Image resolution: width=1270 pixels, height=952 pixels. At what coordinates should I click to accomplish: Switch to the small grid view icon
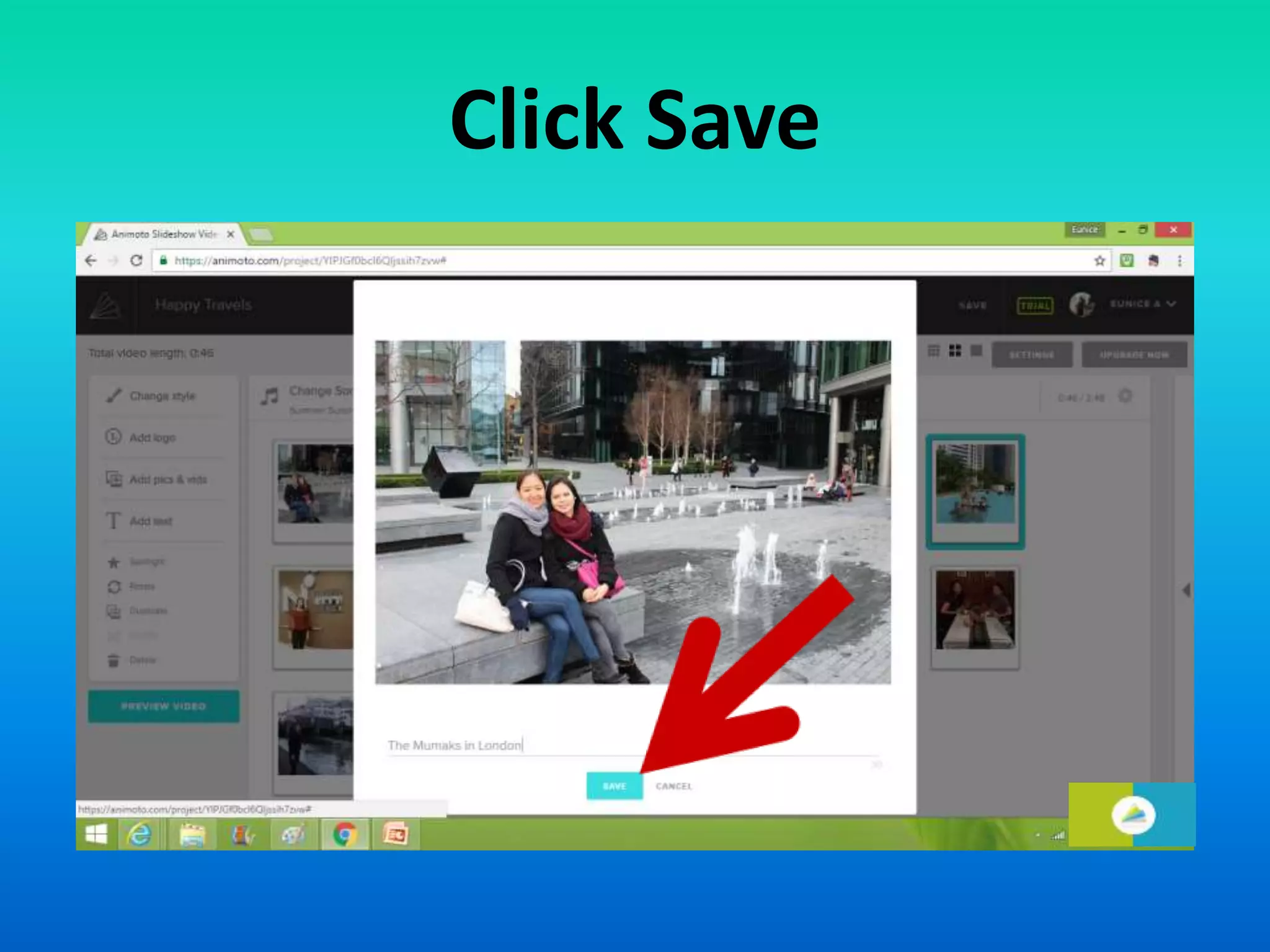click(933, 351)
